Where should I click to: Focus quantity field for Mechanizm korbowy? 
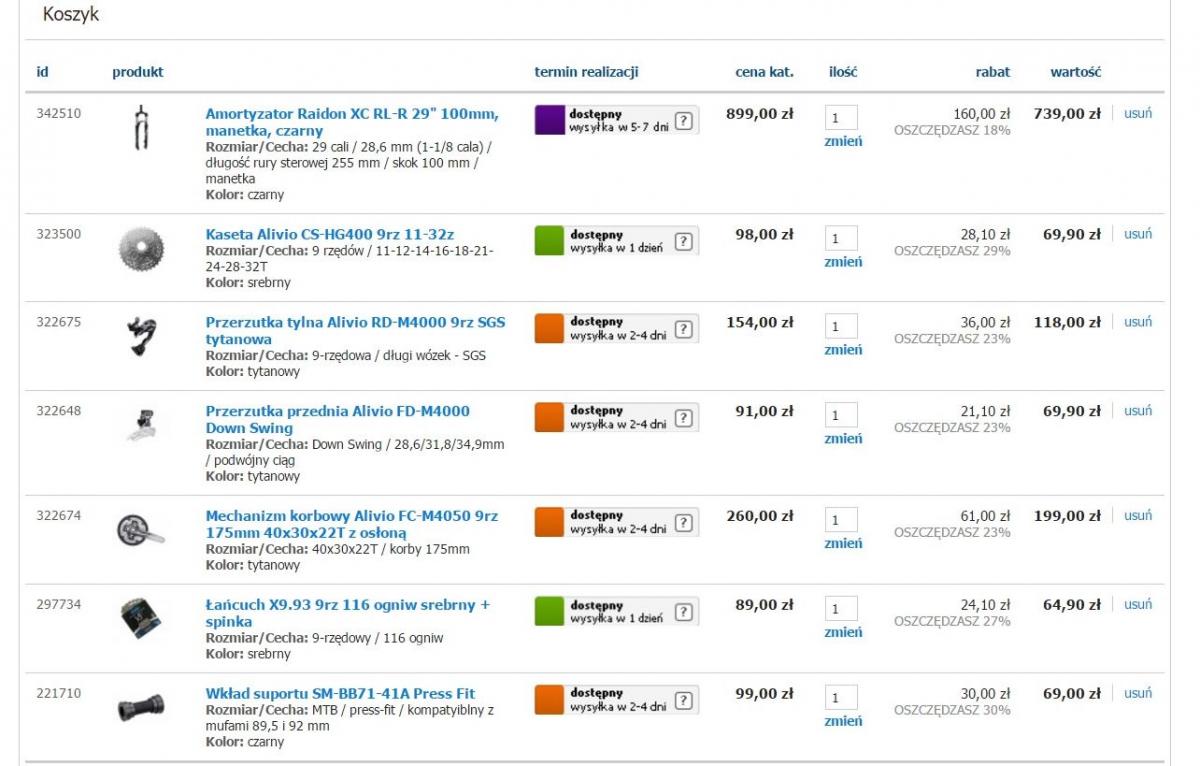(841, 520)
